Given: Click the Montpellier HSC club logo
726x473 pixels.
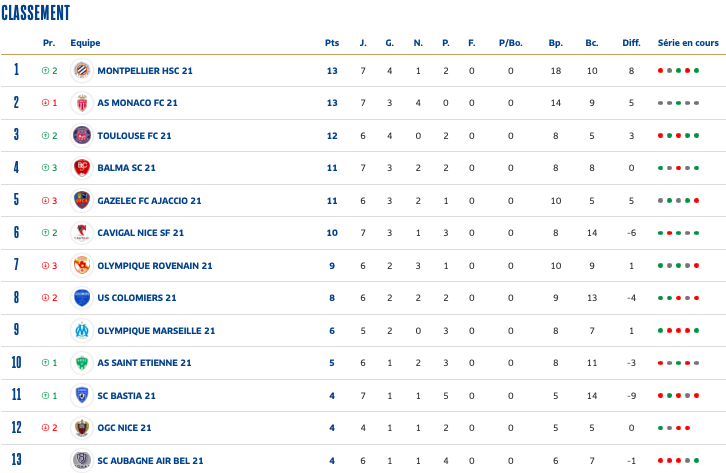Looking at the screenshot, I should point(82,71).
